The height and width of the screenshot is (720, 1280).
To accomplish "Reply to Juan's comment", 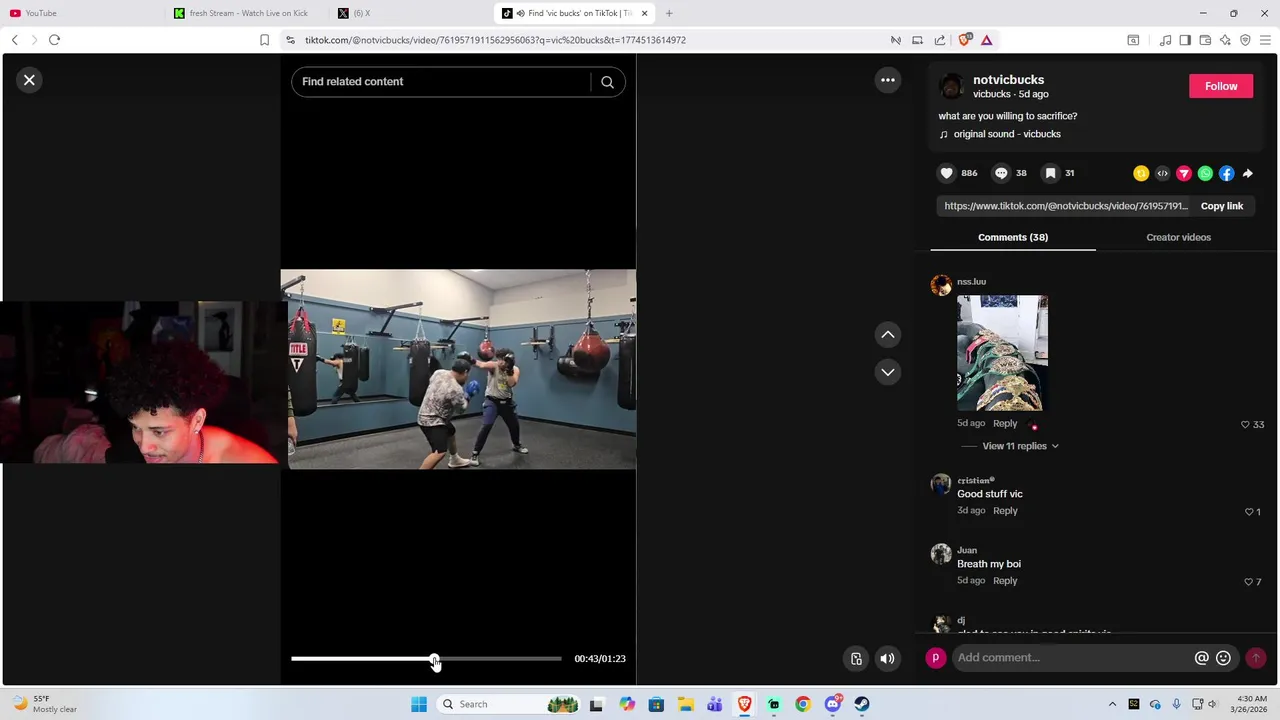I will pos(1005,581).
